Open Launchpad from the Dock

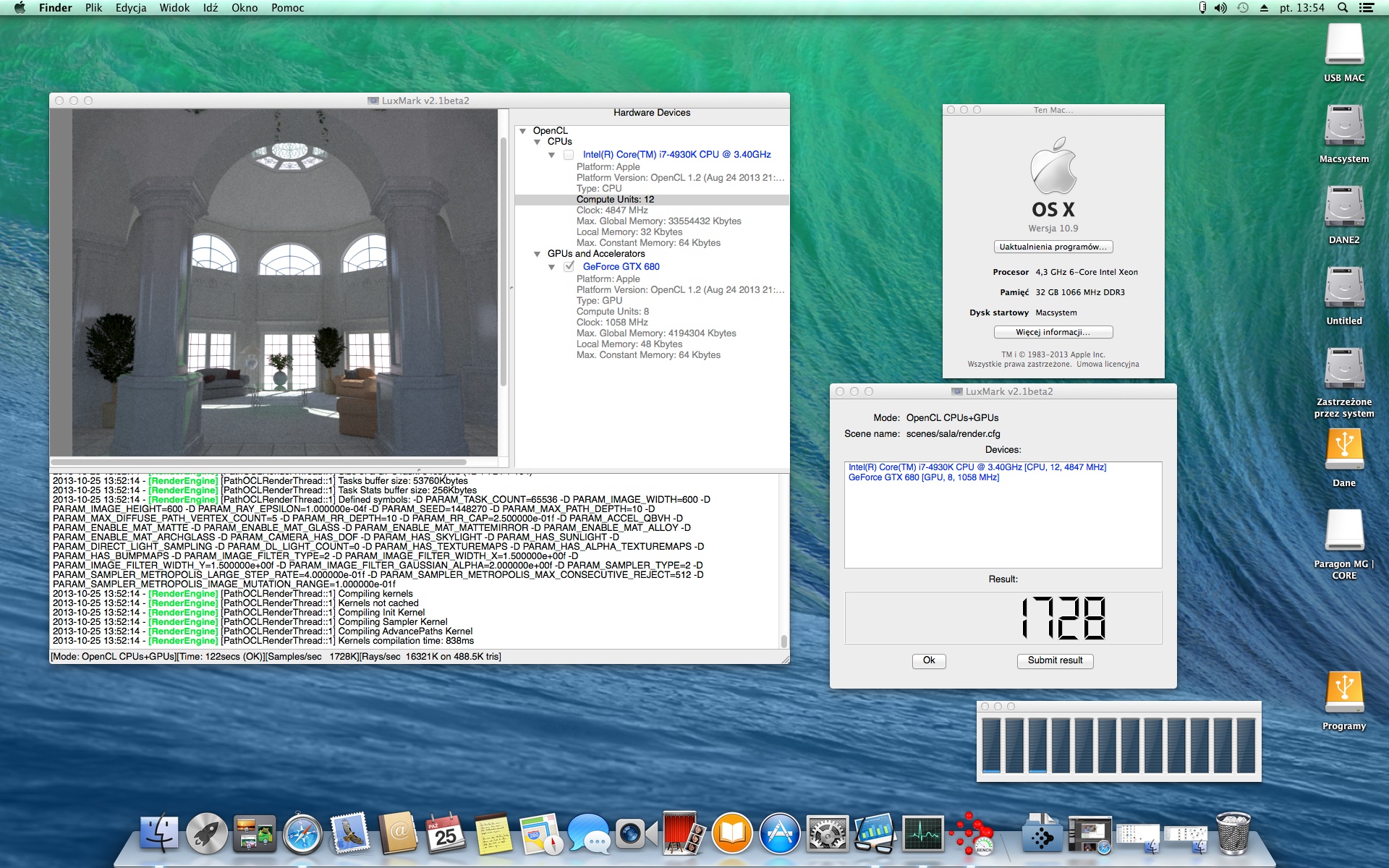point(206,834)
